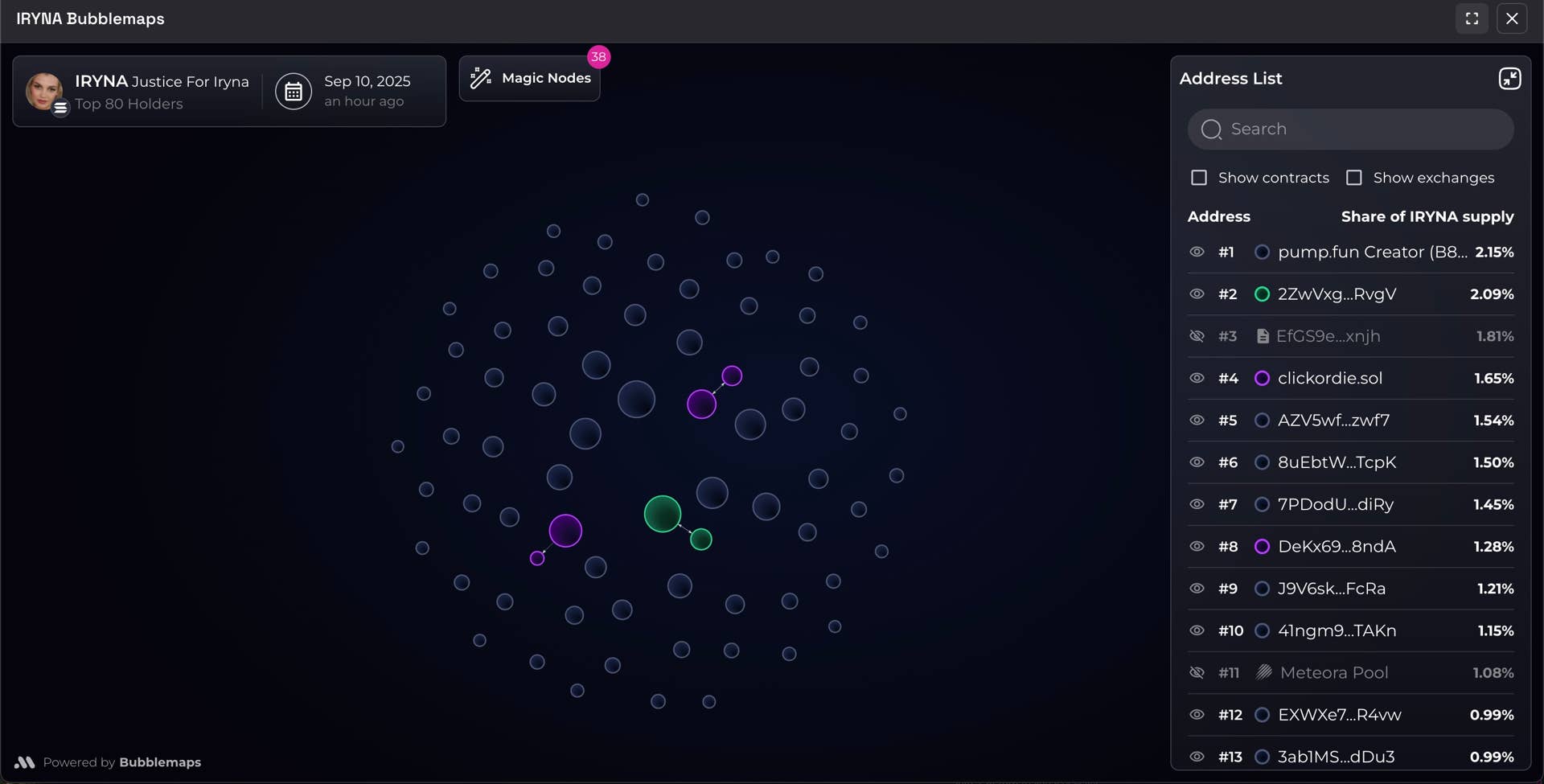Toggle visibility of Meteora Pool address #11
Viewport: 1544px width, 784px height.
1197,672
